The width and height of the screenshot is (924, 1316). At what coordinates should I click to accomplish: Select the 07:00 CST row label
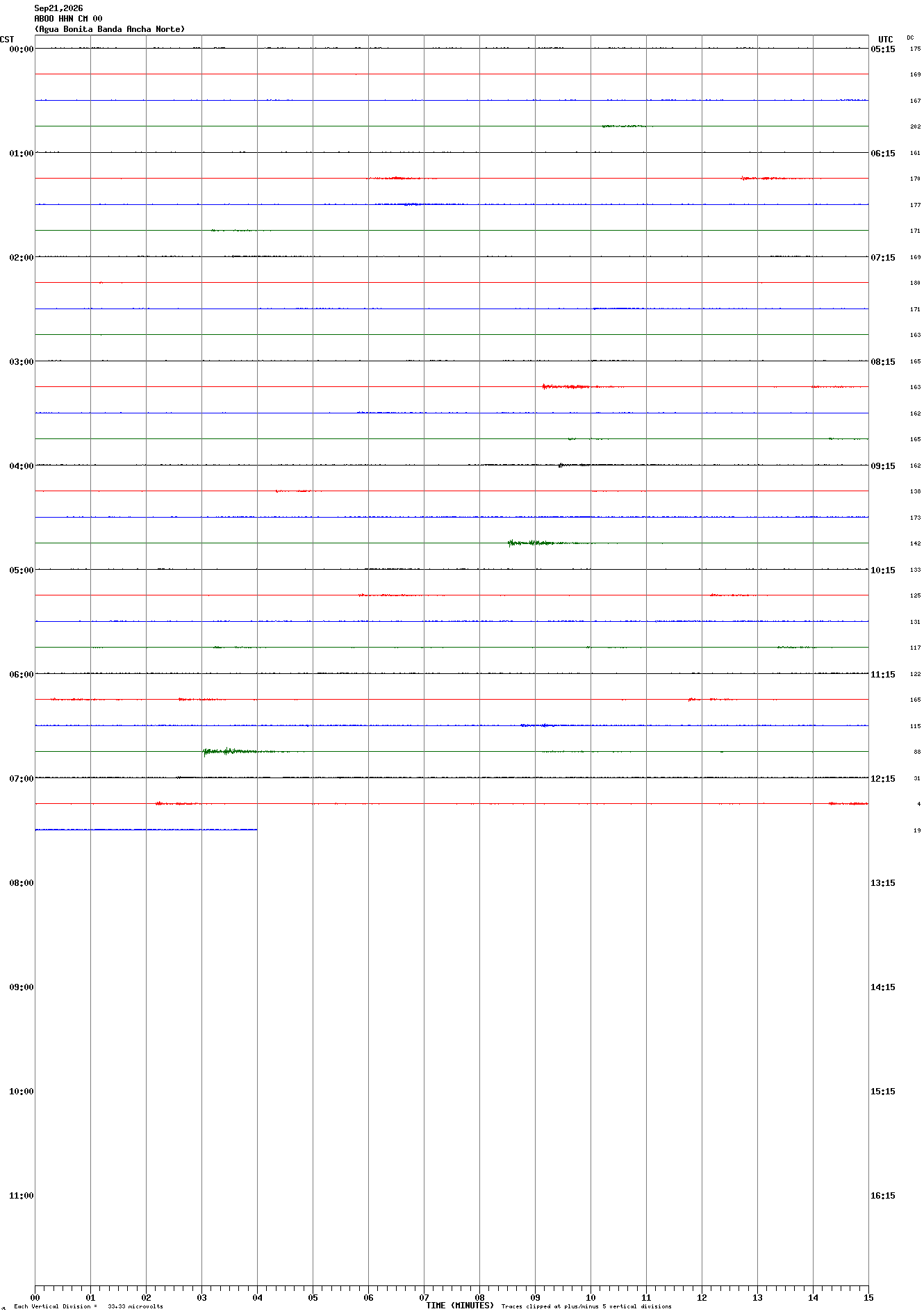click(21, 779)
